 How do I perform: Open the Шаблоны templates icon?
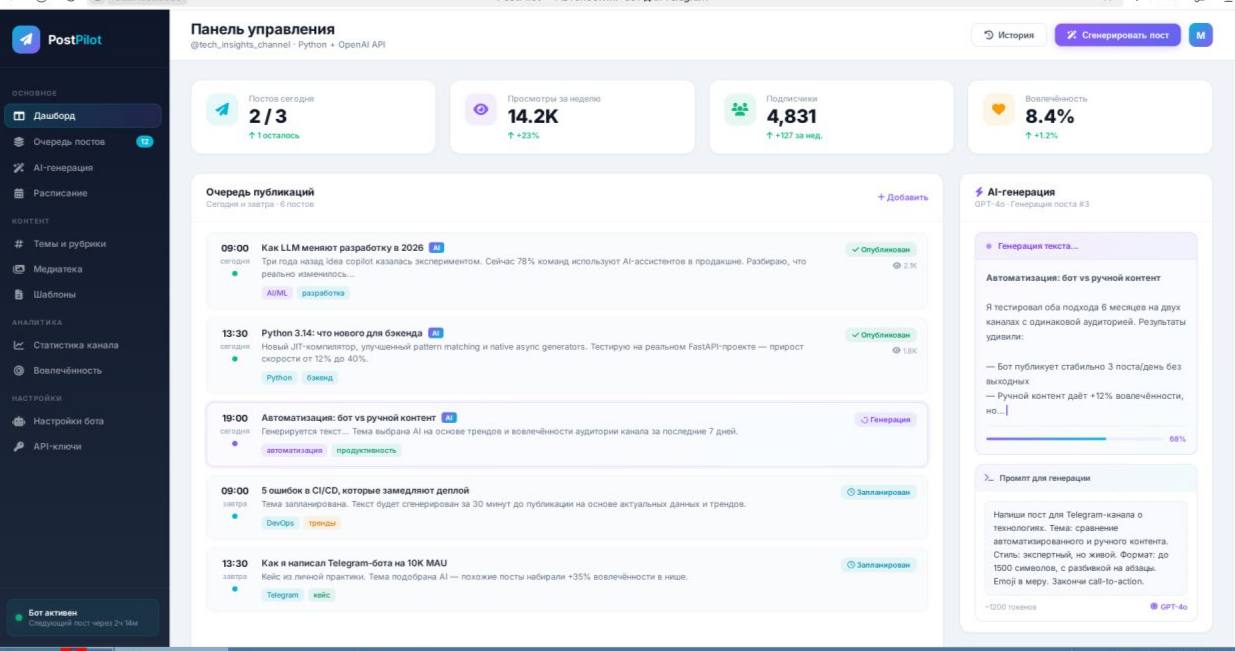19,292
